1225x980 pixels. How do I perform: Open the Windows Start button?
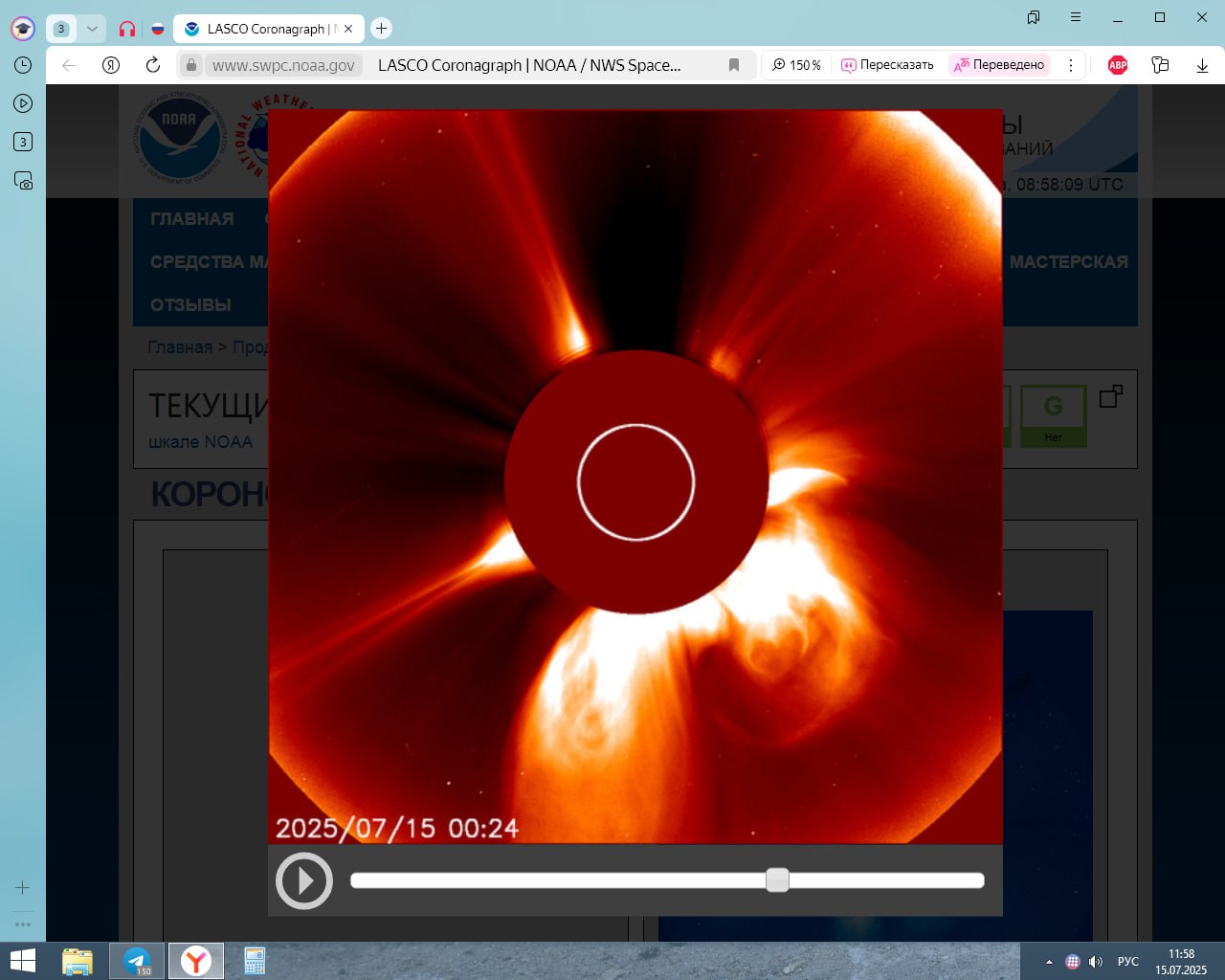click(x=22, y=961)
